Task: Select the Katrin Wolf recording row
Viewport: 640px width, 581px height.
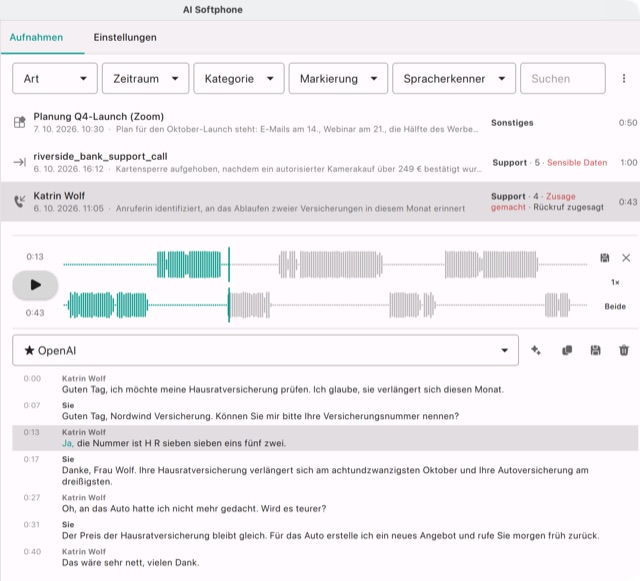Action: click(x=320, y=202)
